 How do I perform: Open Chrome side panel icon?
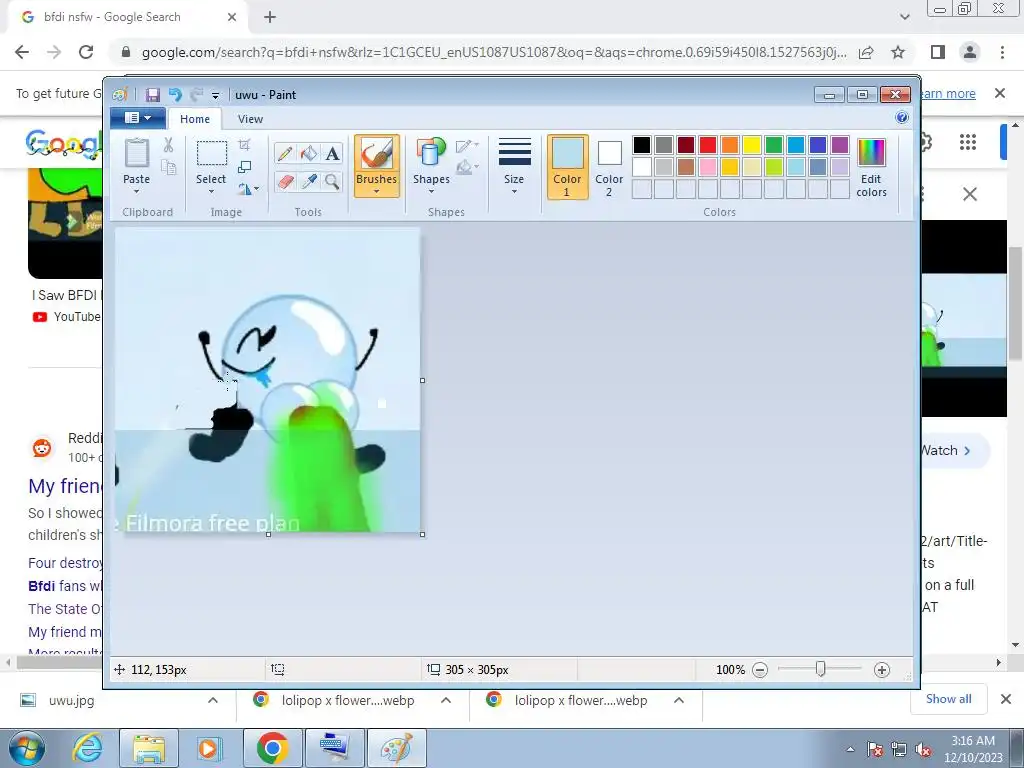(x=938, y=52)
